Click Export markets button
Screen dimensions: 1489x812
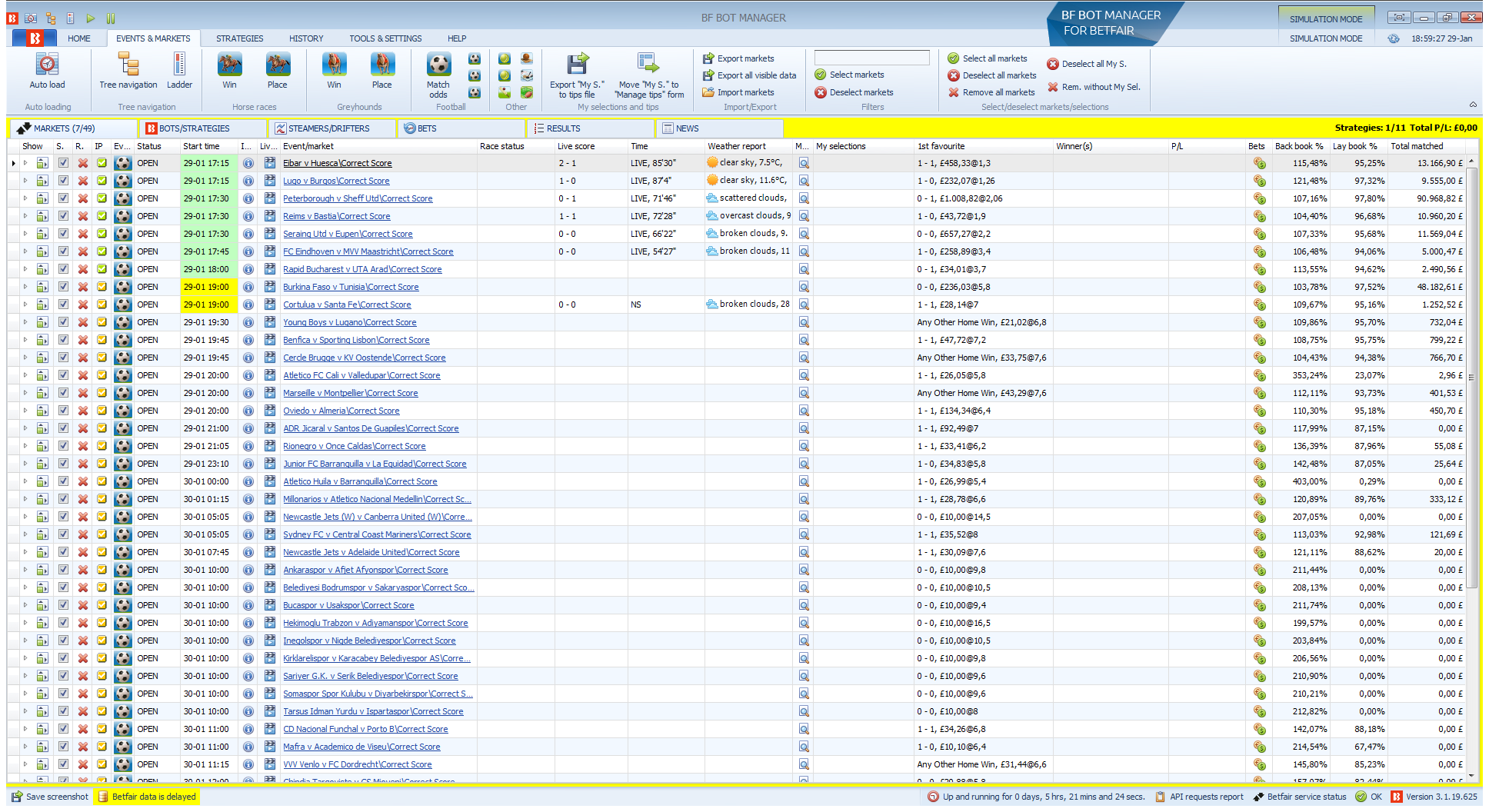click(x=738, y=58)
